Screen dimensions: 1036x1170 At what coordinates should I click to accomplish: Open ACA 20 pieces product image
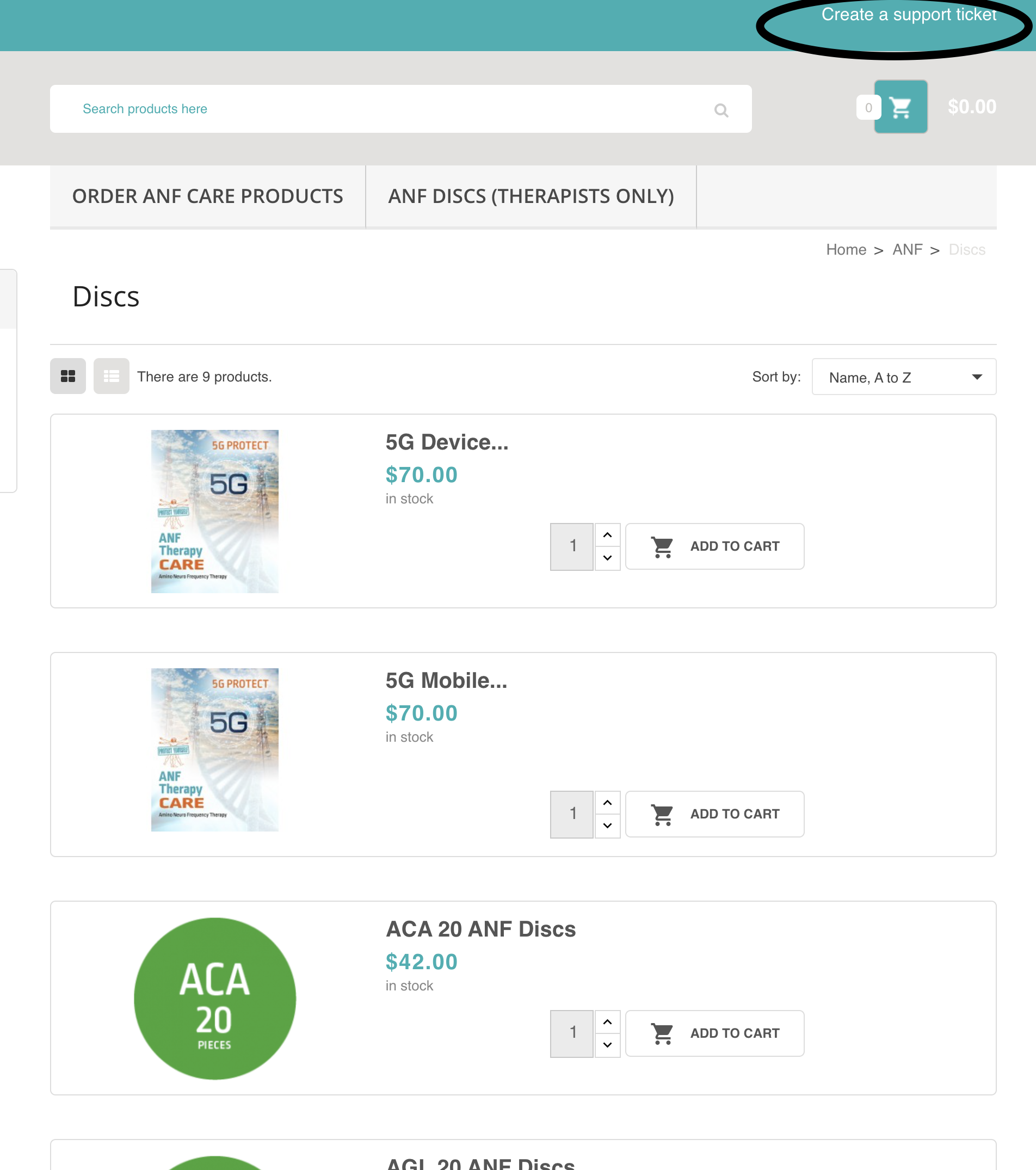coord(214,999)
